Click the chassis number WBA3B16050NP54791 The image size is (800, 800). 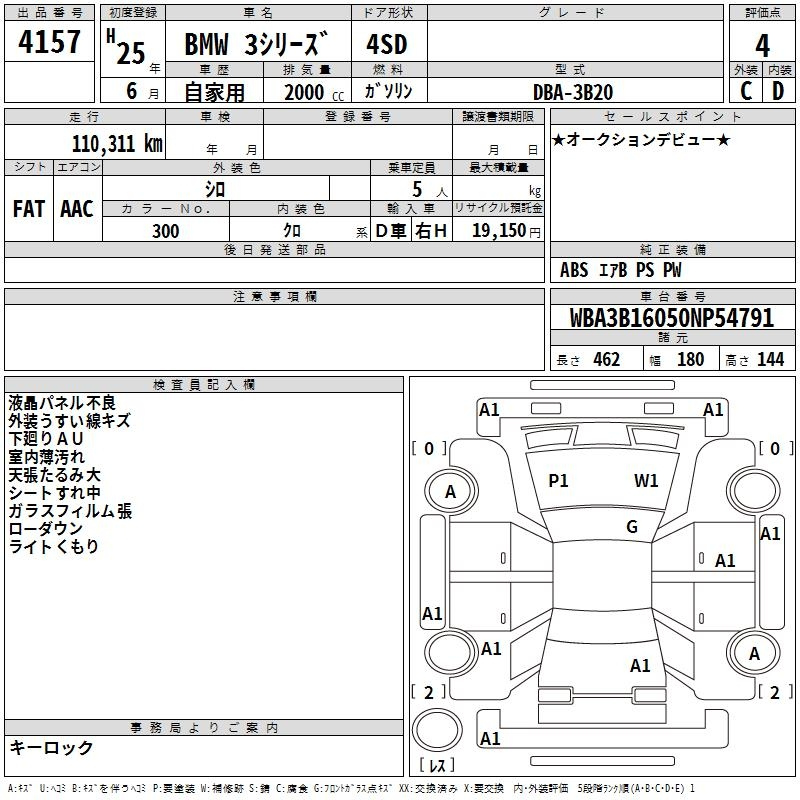pos(671,319)
